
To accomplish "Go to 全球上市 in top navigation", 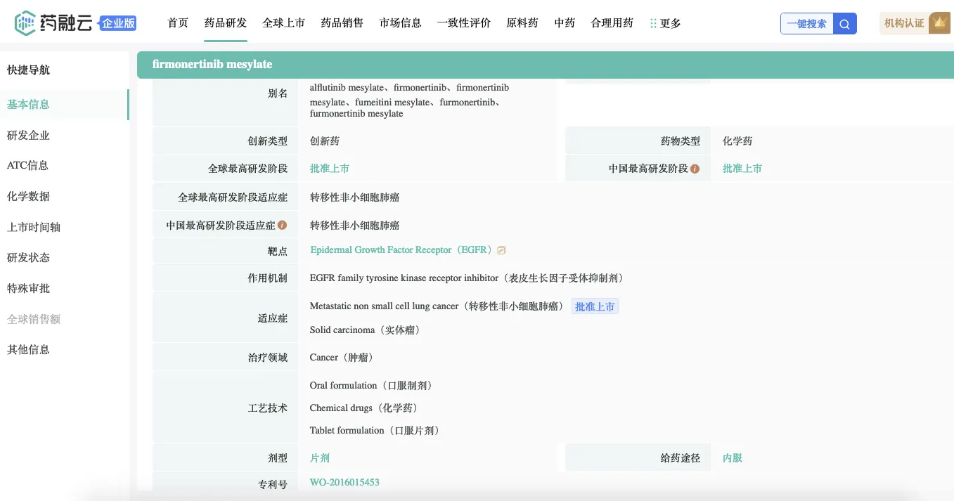I will pyautogui.click(x=283, y=23).
